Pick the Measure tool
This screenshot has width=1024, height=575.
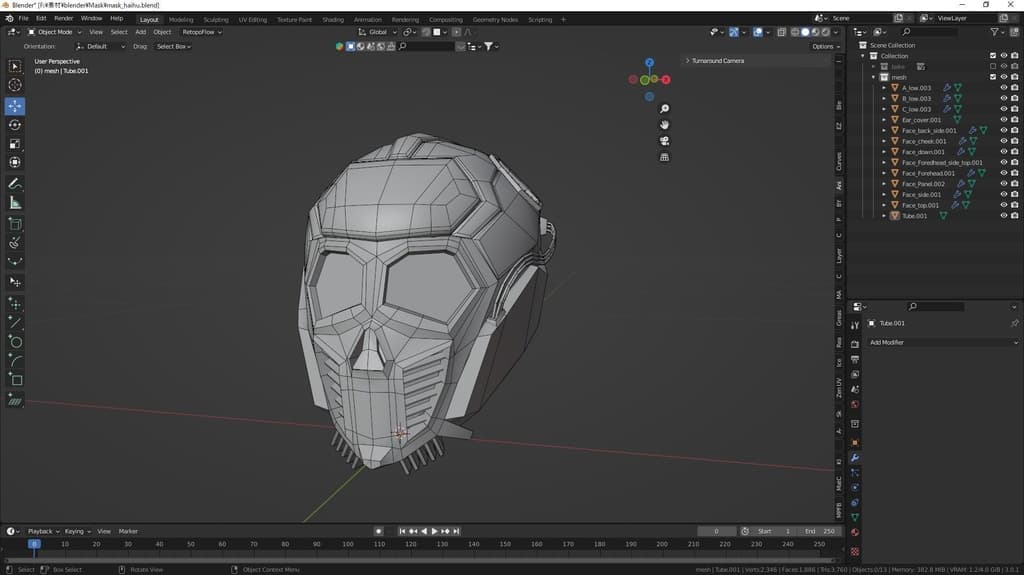tap(15, 203)
